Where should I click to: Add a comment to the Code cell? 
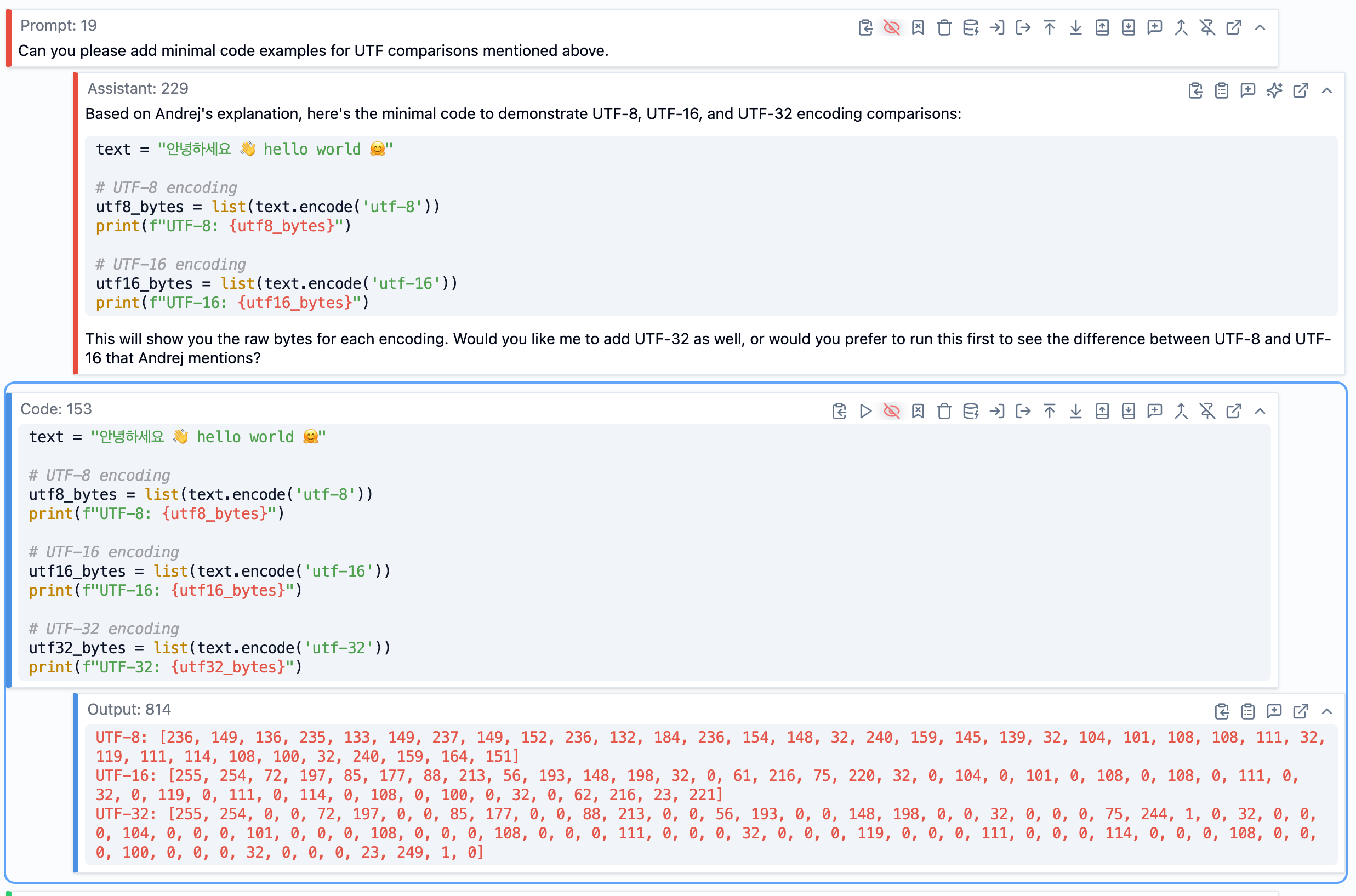click(x=1154, y=411)
